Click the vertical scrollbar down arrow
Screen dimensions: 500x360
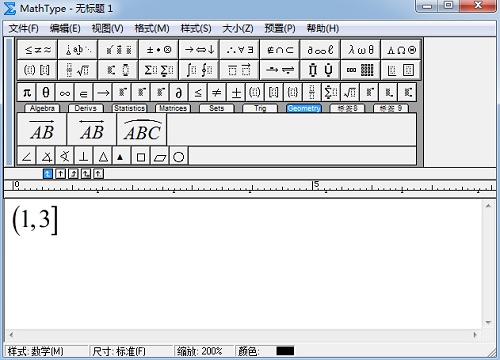(x=488, y=323)
